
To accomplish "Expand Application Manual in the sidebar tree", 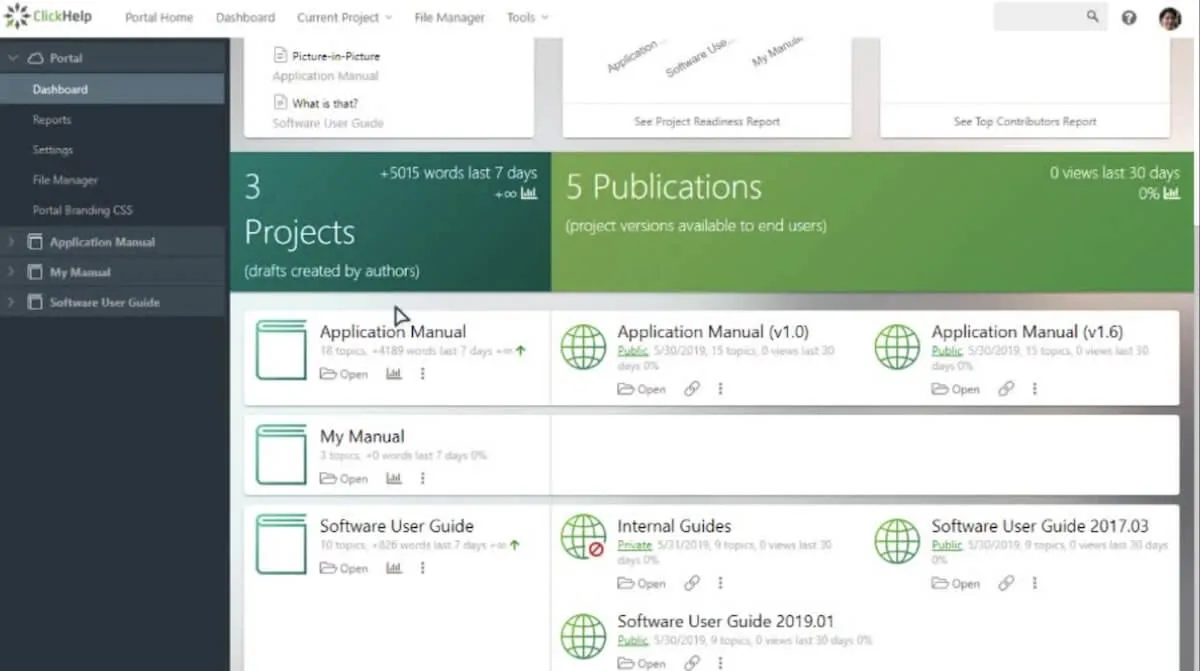I will pos(11,242).
